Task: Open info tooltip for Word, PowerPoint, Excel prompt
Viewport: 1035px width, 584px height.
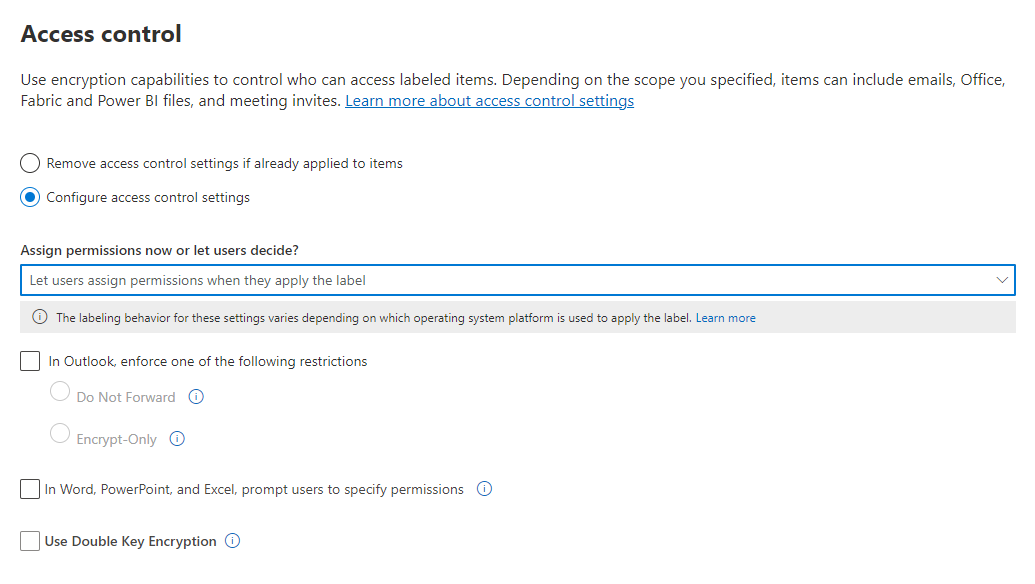Action: (484, 489)
